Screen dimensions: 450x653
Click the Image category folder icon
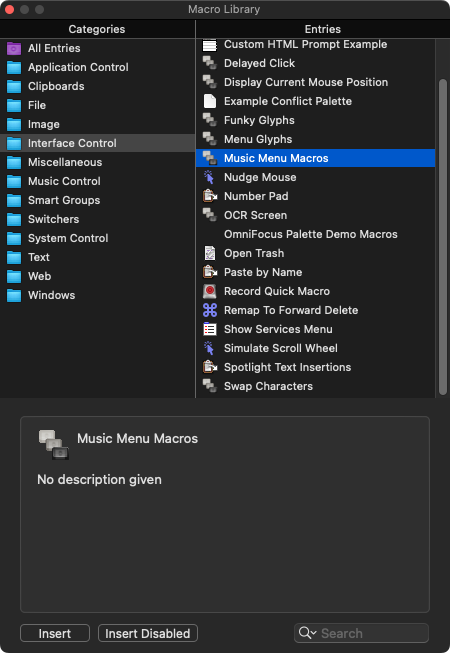pyautogui.click(x=14, y=124)
